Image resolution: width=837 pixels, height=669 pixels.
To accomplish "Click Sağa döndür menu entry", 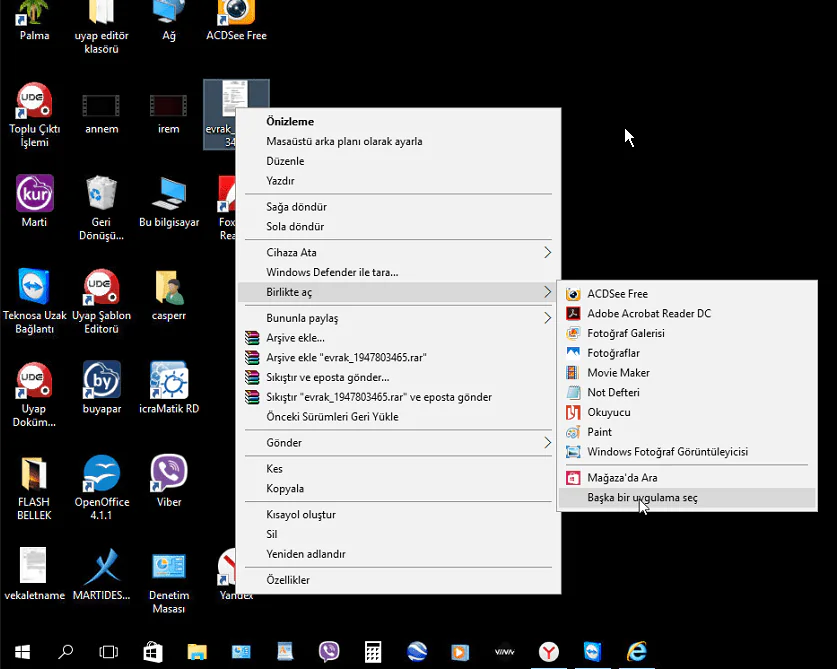I will 296,207.
